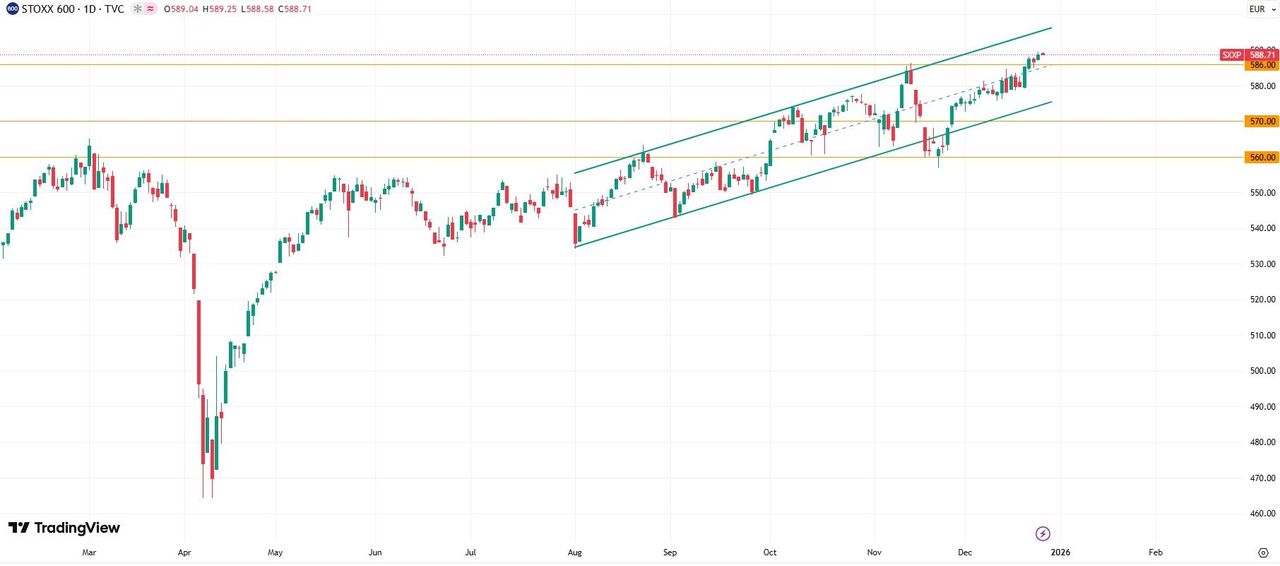Click the Aug label on time axis

pyautogui.click(x=575, y=552)
